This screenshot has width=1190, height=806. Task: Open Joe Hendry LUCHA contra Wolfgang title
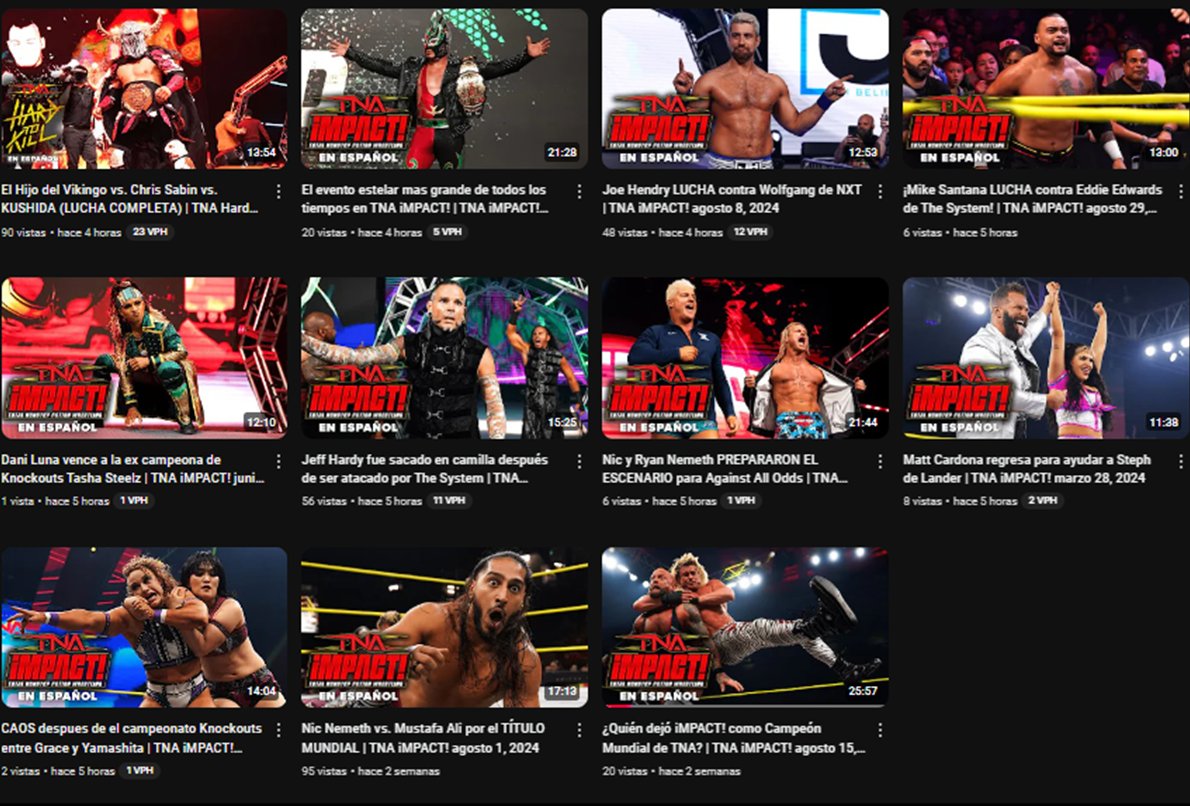[x=732, y=199]
